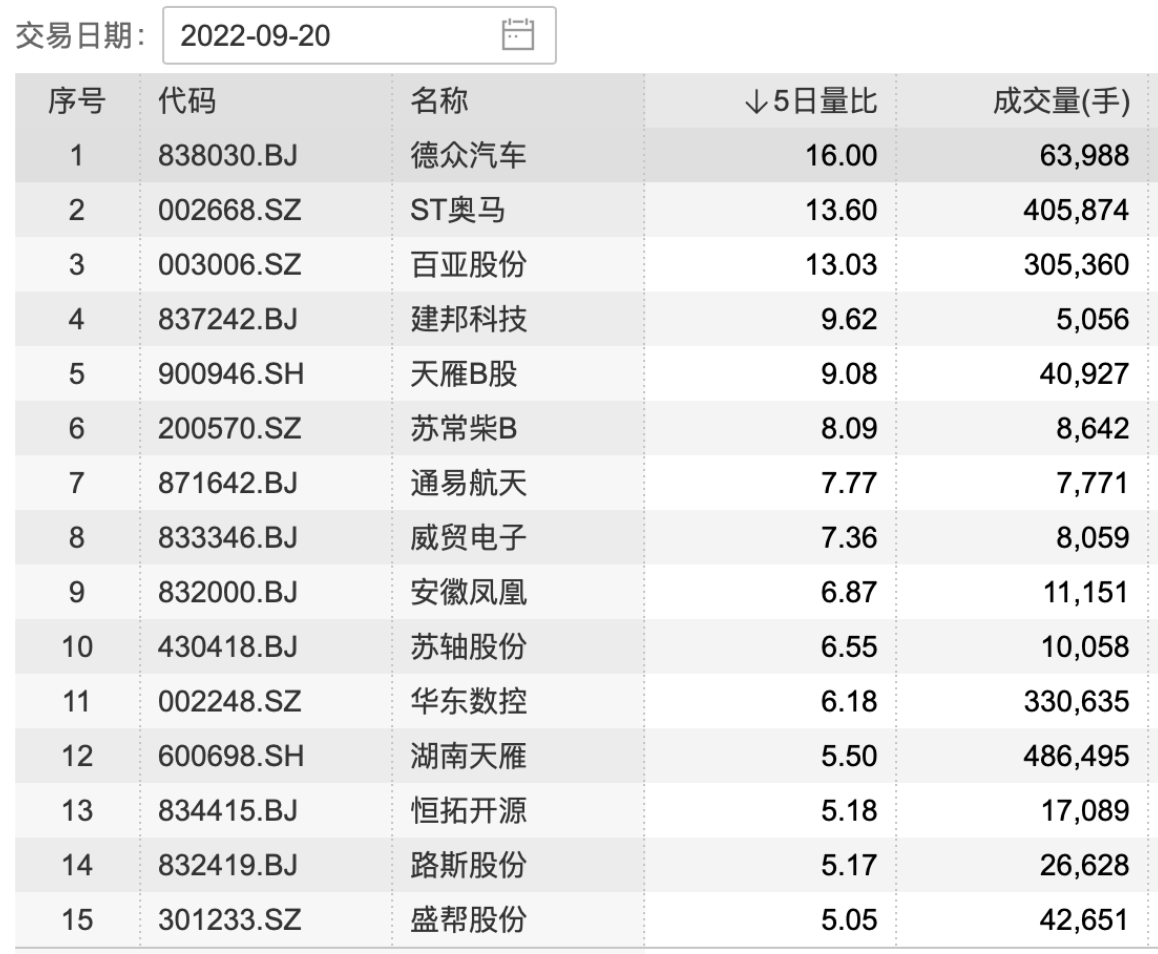Select stock code 301233.SZ
The image size is (1158, 954).
click(230, 920)
